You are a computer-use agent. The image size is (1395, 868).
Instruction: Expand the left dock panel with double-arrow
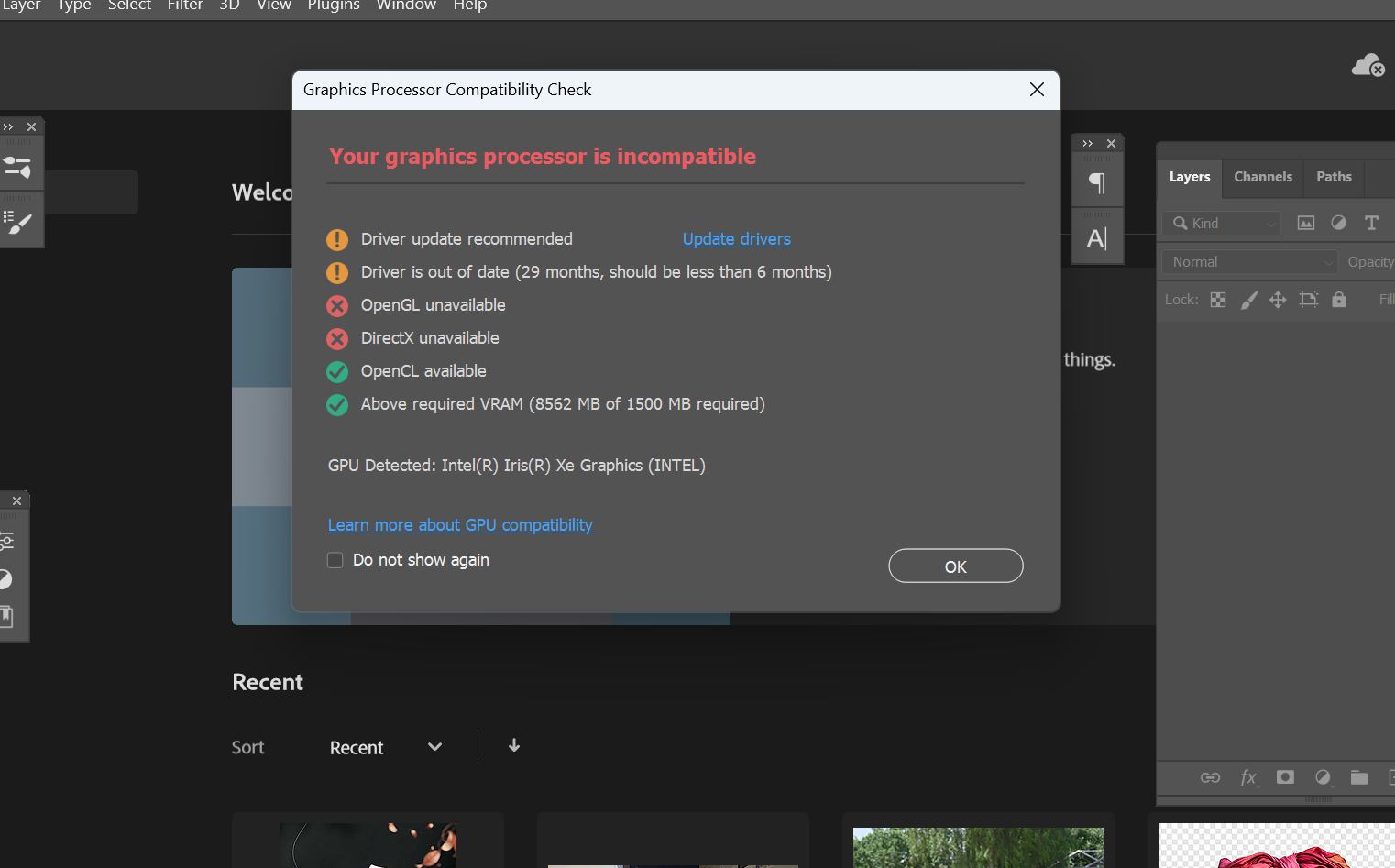(x=8, y=126)
